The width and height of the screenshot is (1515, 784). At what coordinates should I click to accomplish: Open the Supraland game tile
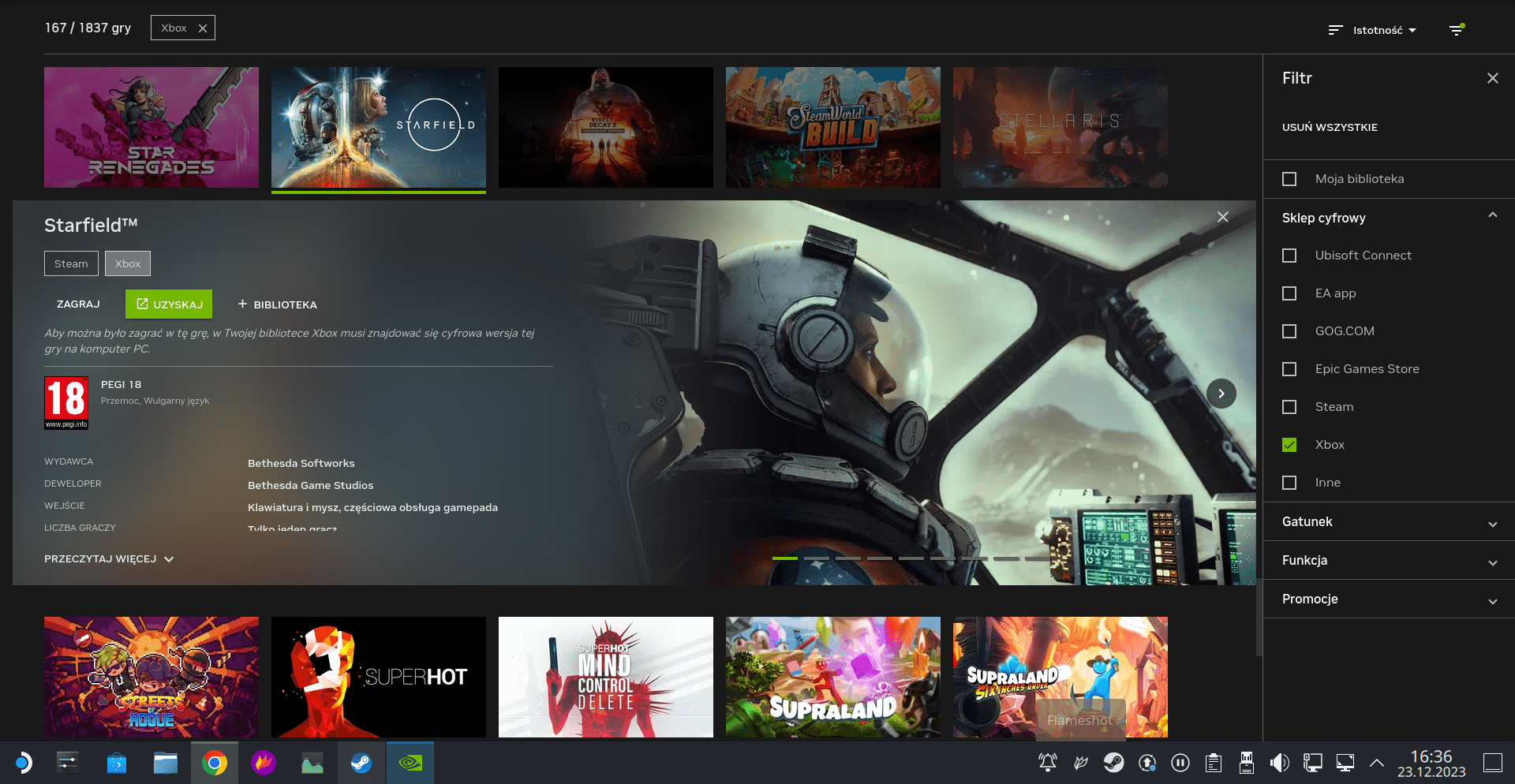tap(833, 677)
